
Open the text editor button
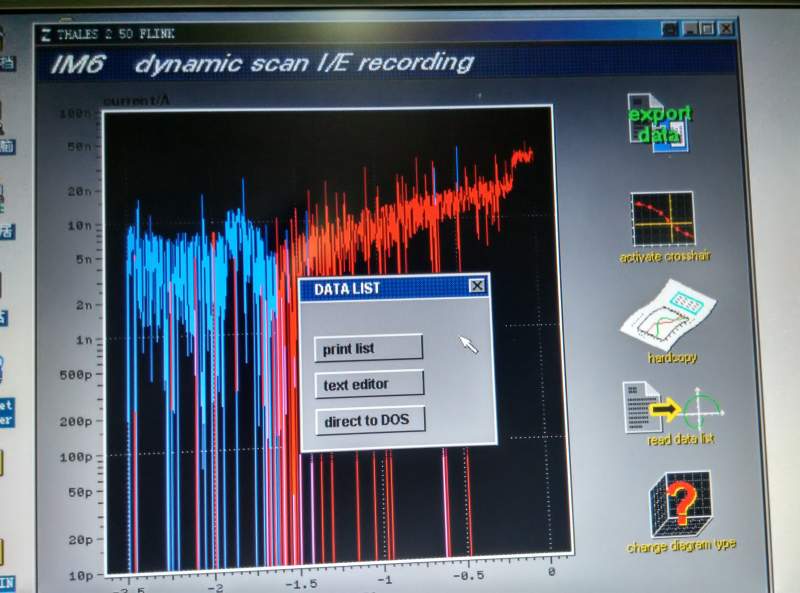coord(369,384)
